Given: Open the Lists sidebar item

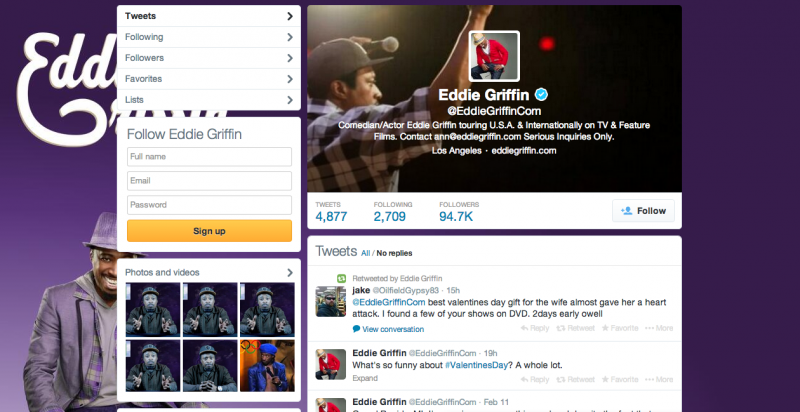Looking at the screenshot, I should click(209, 99).
